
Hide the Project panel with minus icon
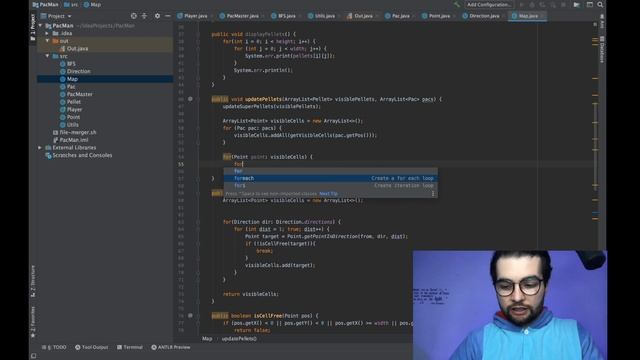tap(168, 16)
